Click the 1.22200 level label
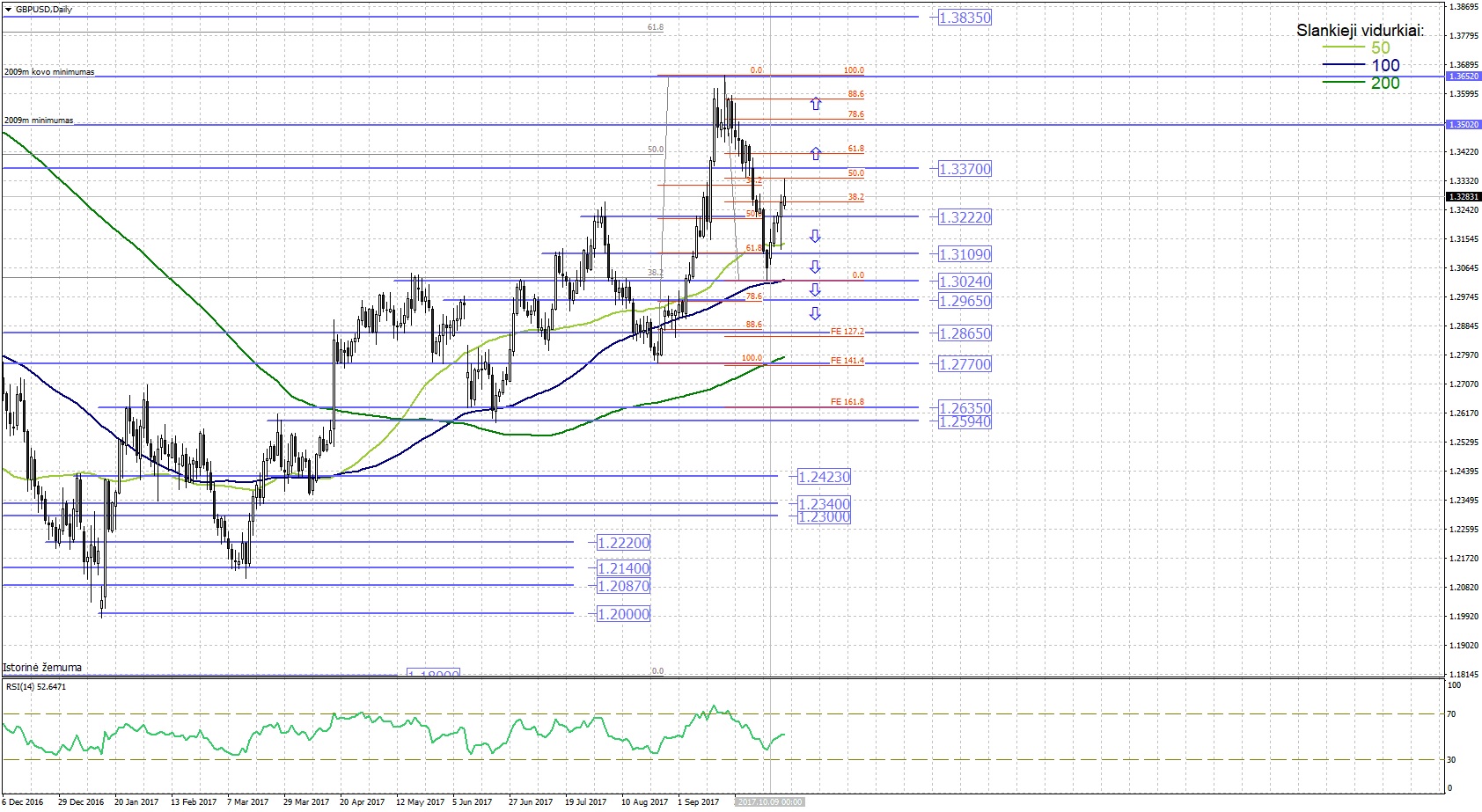Screen dimensions: 1482x812 click(x=623, y=542)
